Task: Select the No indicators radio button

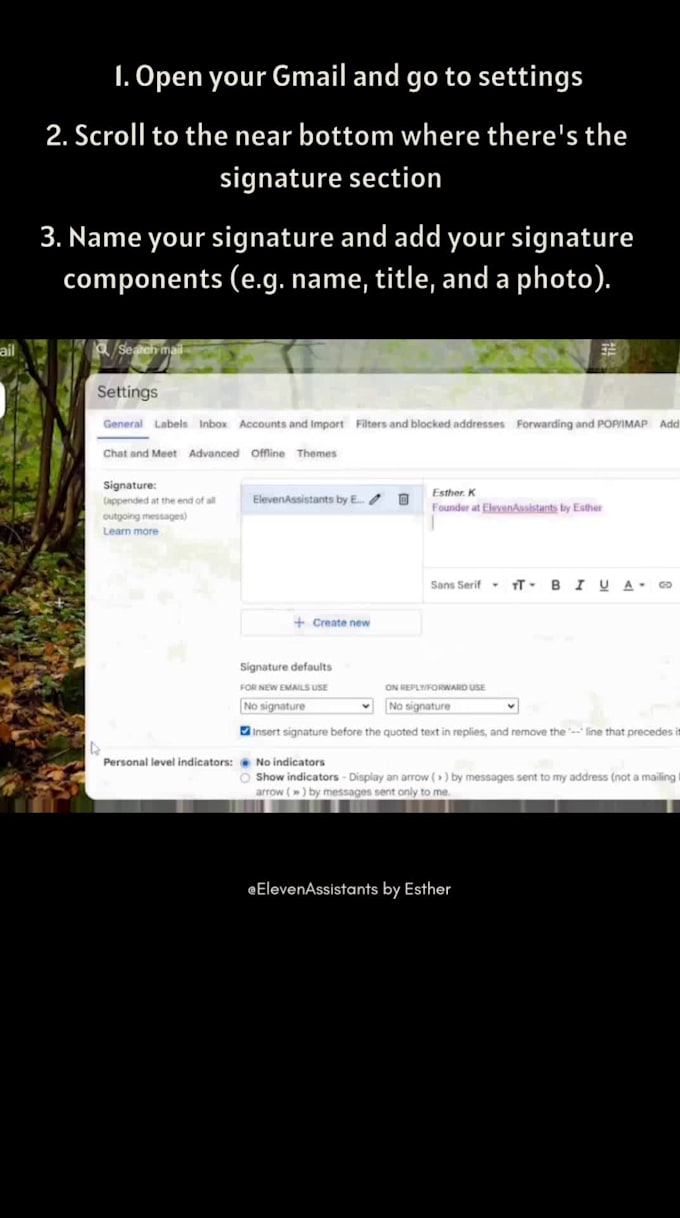Action: click(245, 762)
